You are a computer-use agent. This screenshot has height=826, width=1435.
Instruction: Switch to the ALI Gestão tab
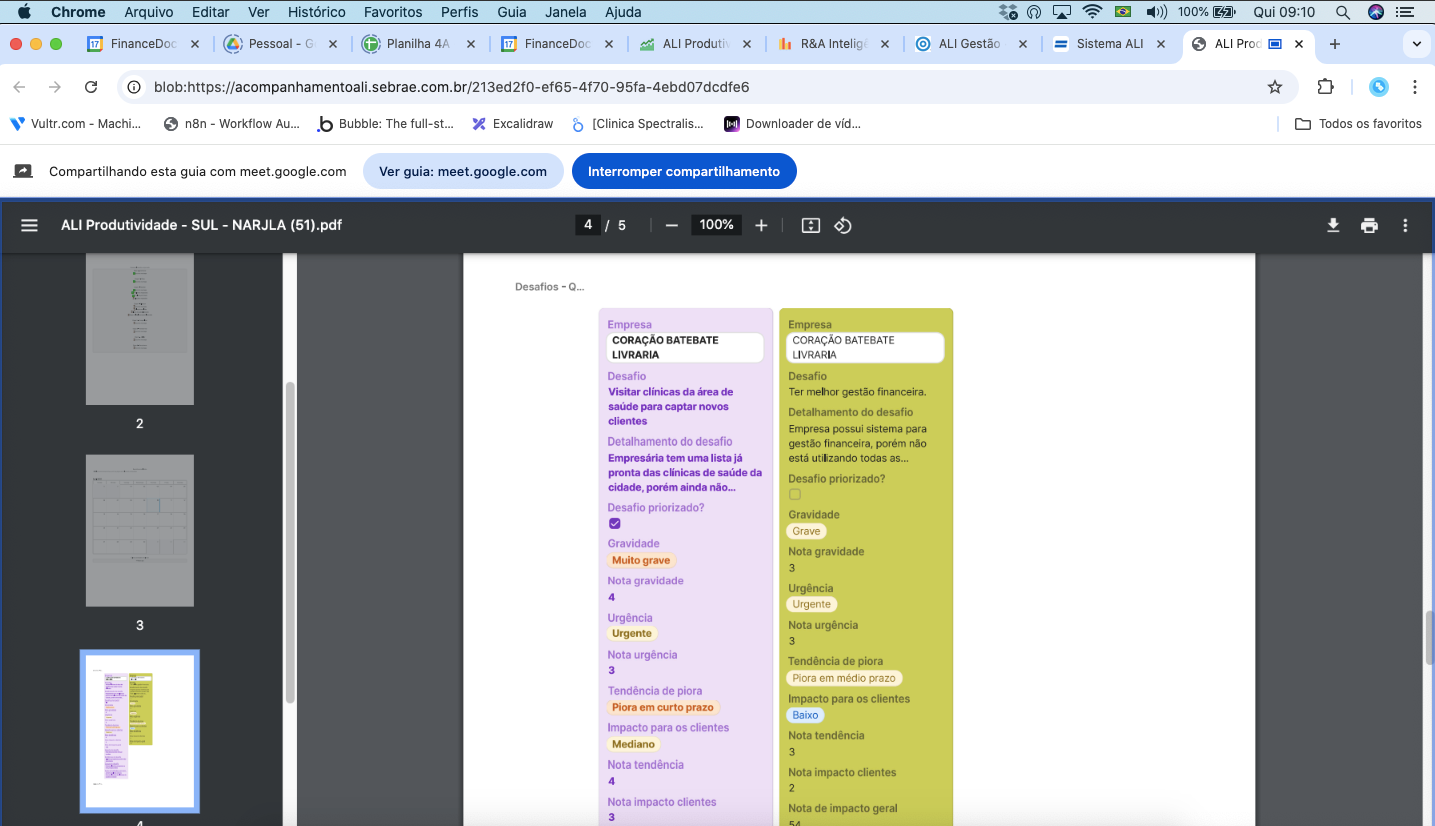[x=971, y=44]
